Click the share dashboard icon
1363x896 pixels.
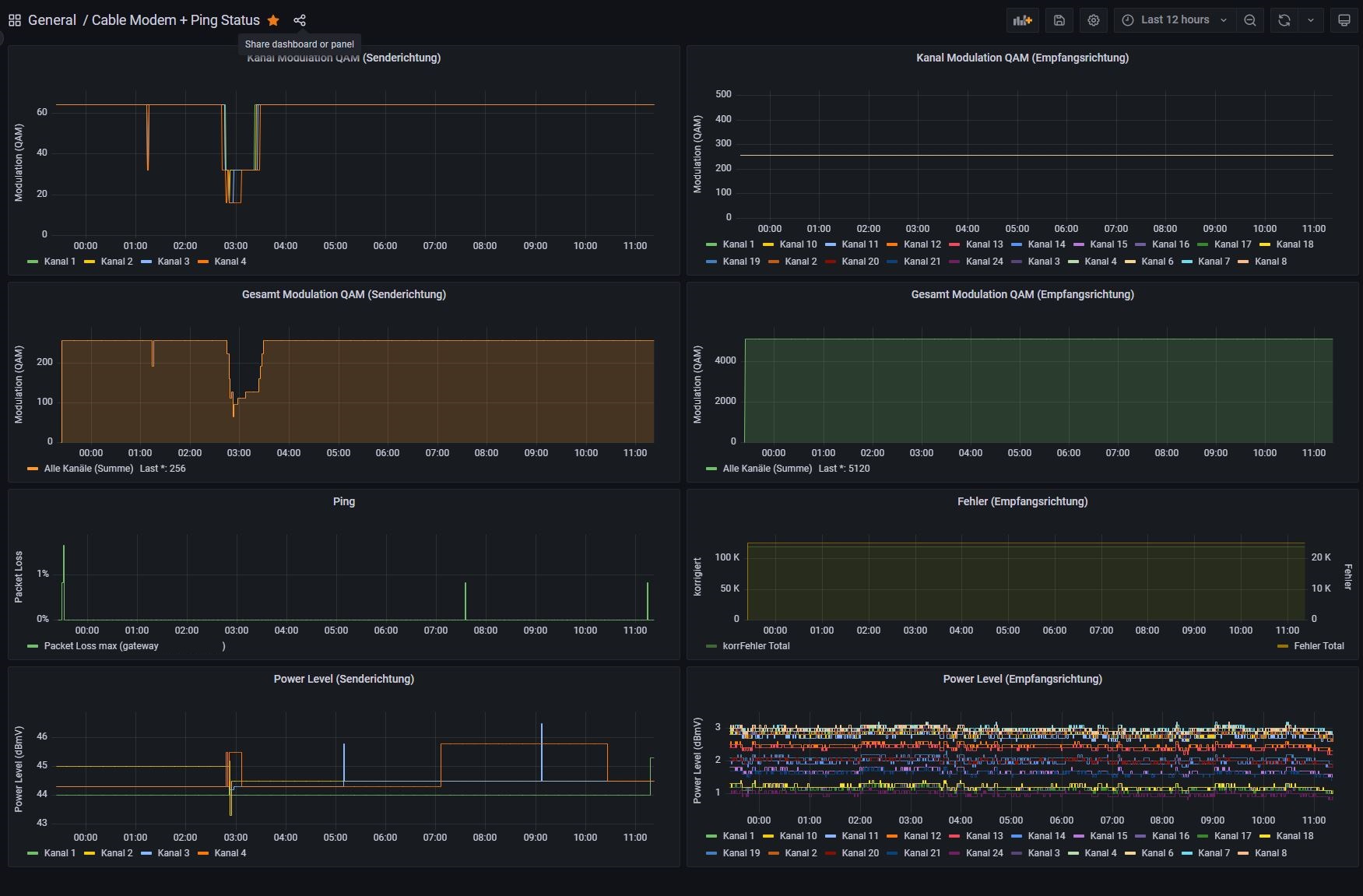[300, 20]
